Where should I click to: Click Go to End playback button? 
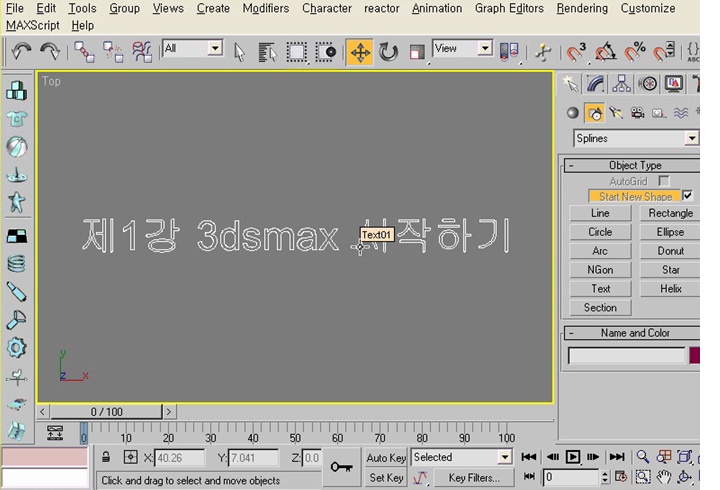[616, 457]
